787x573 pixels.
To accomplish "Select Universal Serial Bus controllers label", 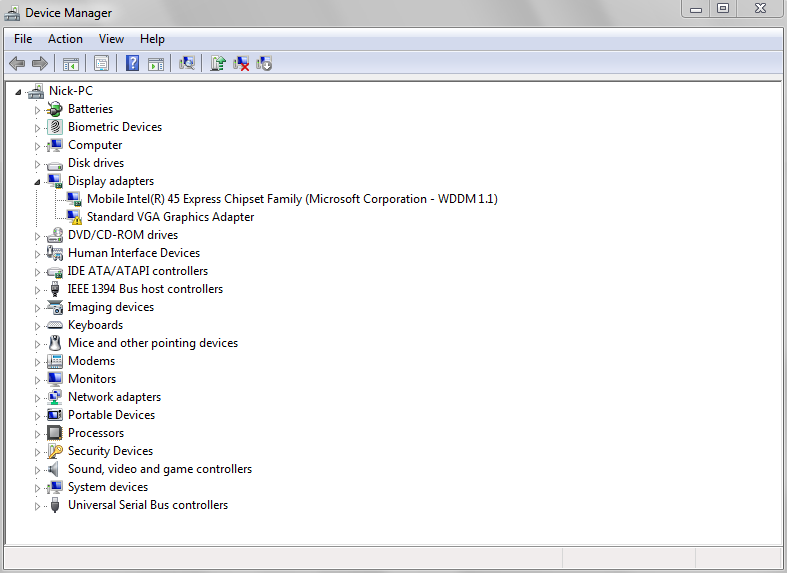I will 148,505.
